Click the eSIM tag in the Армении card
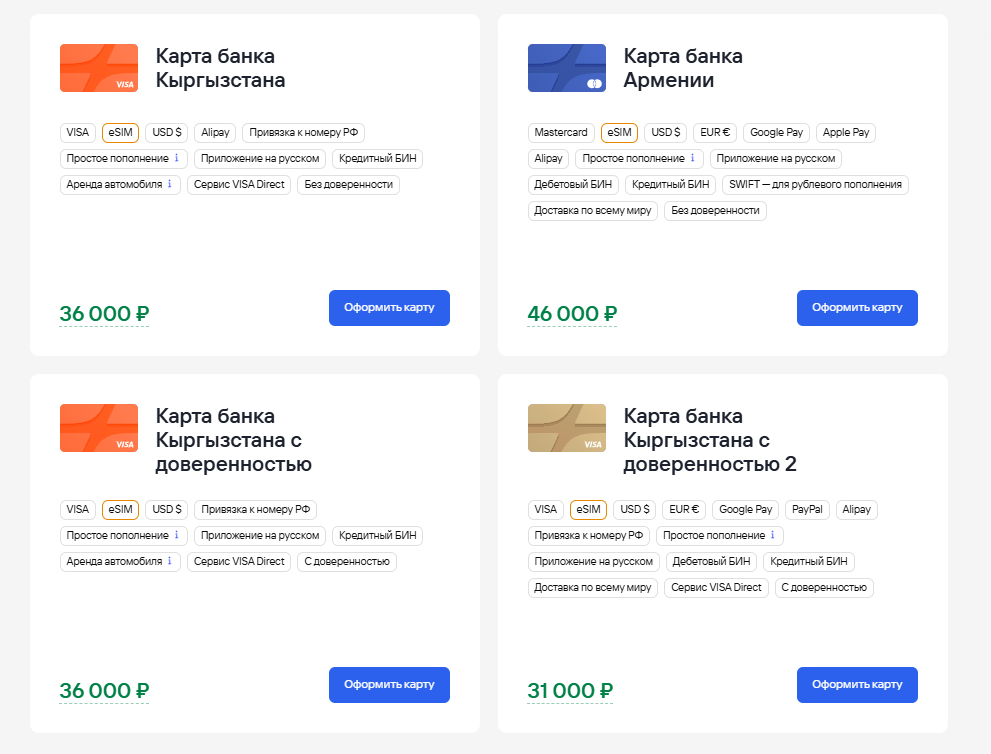 click(x=619, y=132)
